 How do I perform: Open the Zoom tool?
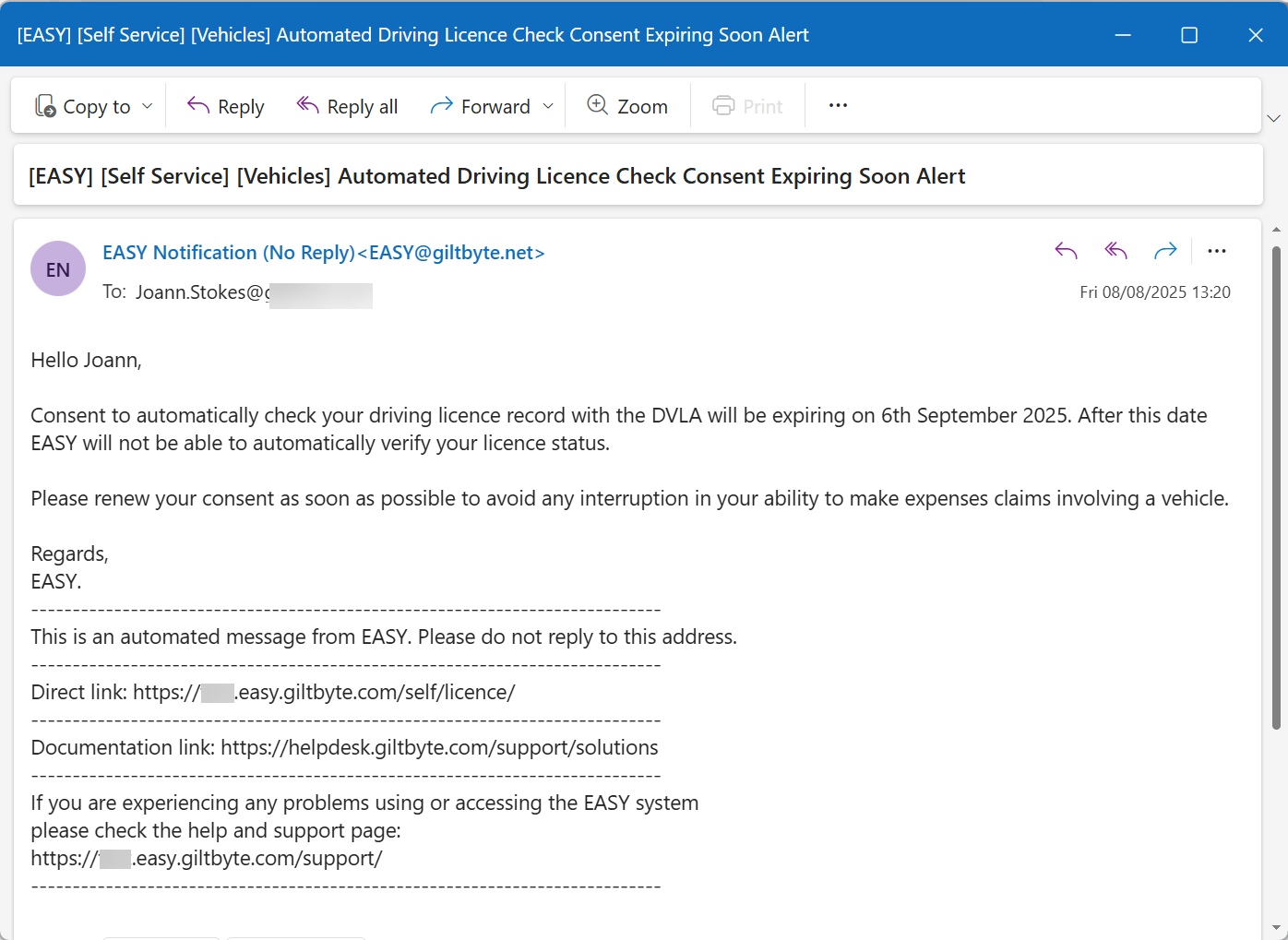point(627,106)
